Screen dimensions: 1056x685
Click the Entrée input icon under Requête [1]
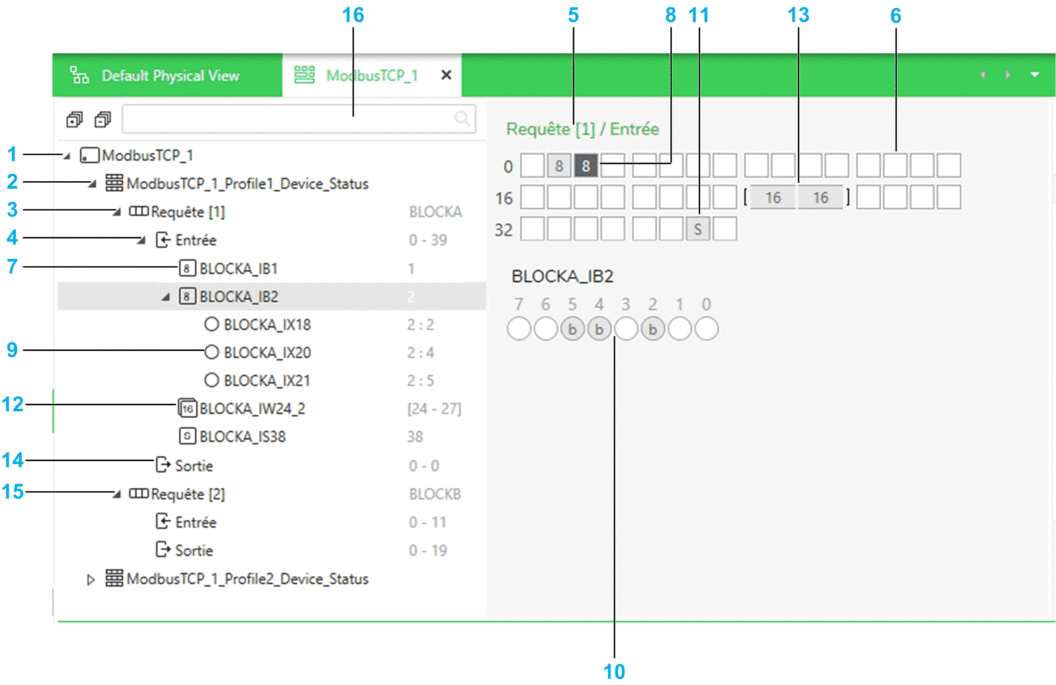162,240
